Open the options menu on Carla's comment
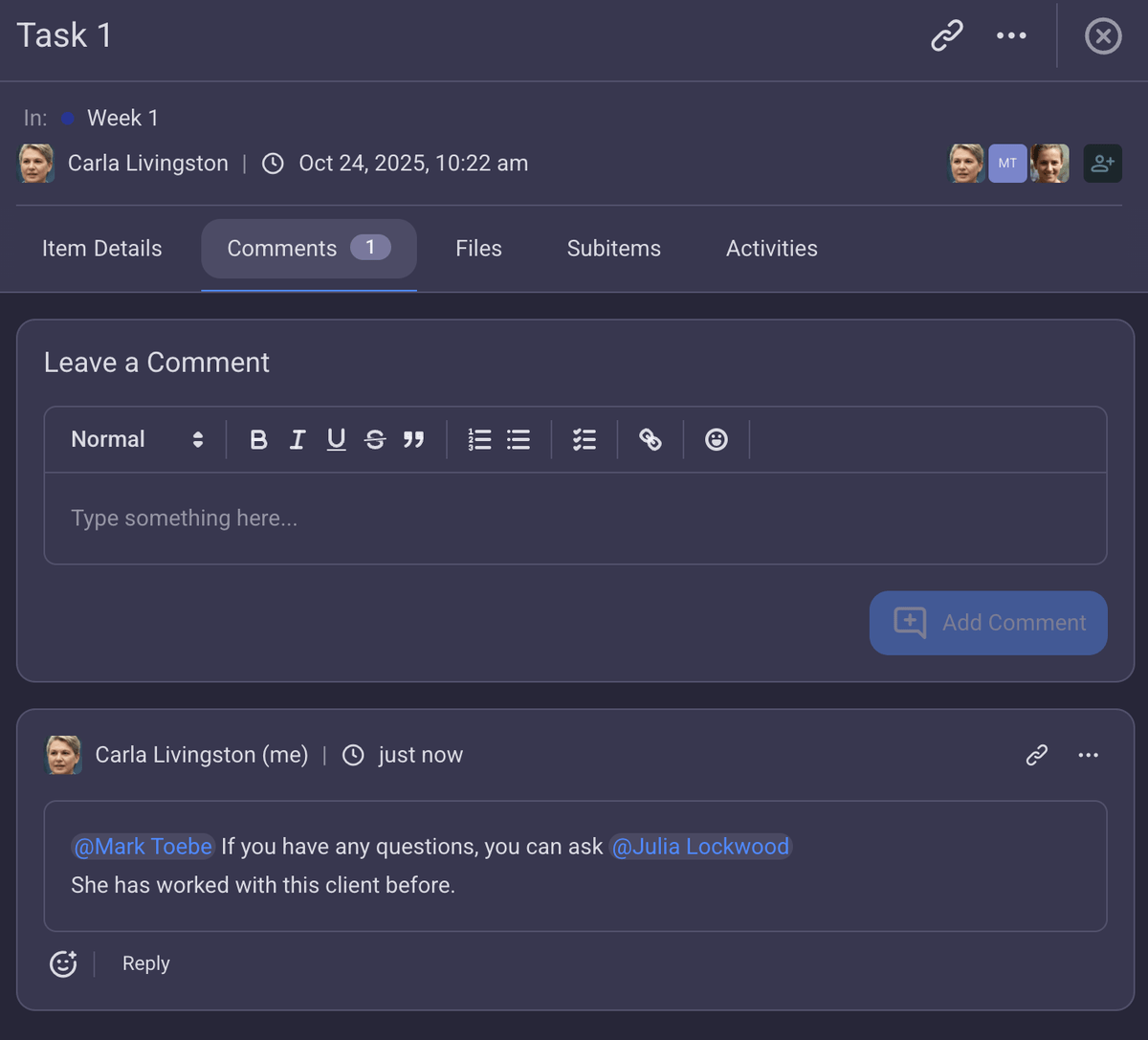The height and width of the screenshot is (1040, 1148). coord(1087,755)
